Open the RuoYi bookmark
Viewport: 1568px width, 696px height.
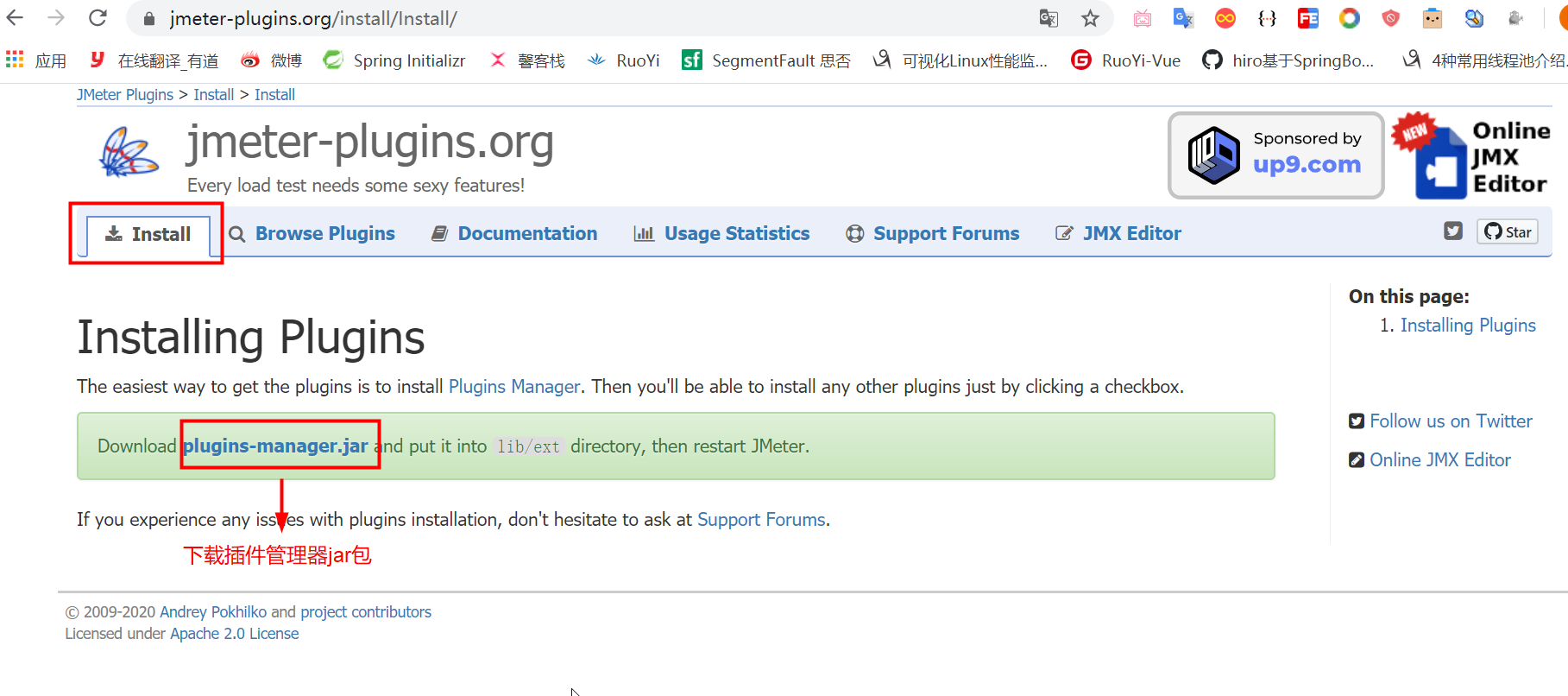click(623, 60)
